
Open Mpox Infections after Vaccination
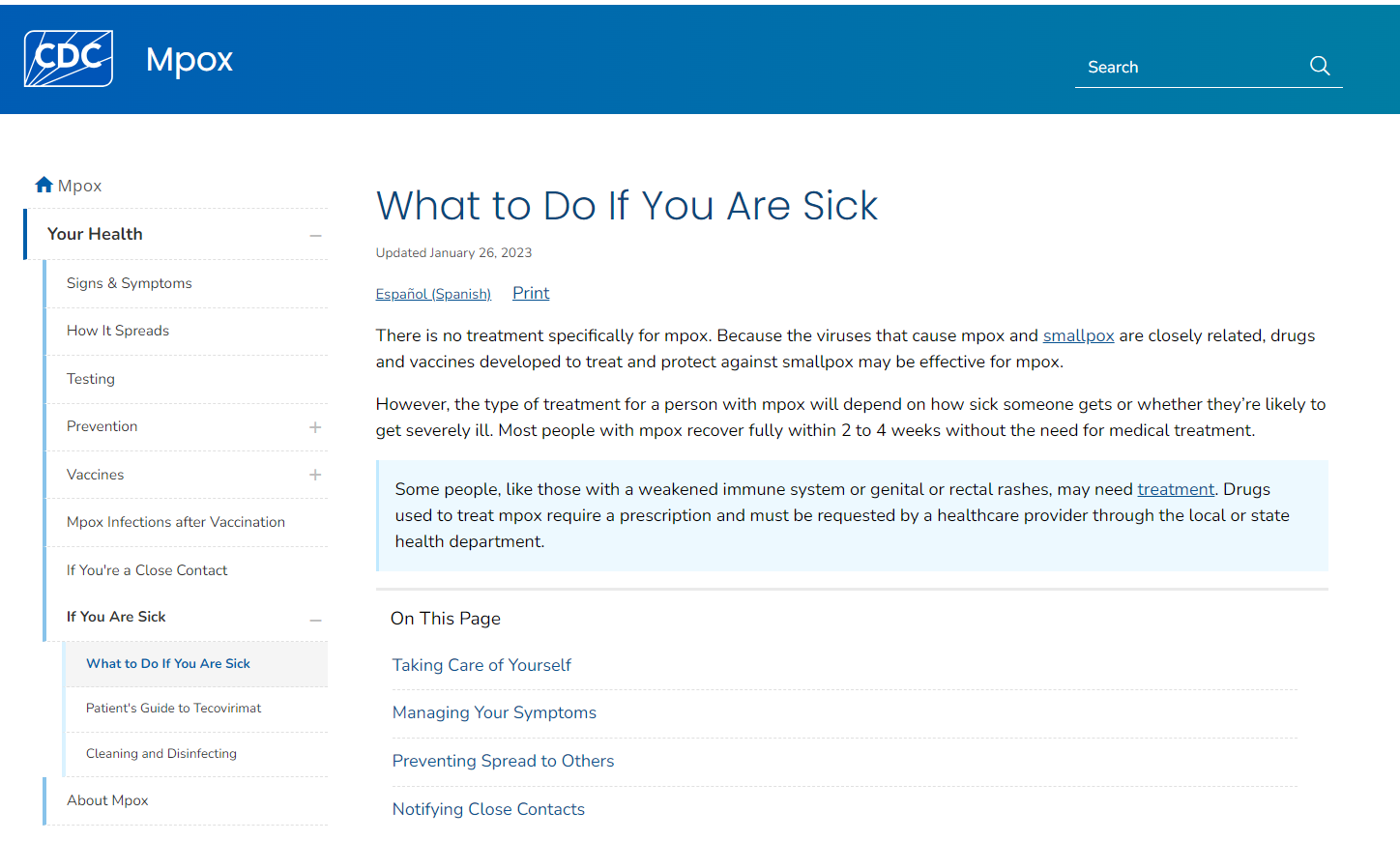click(175, 522)
